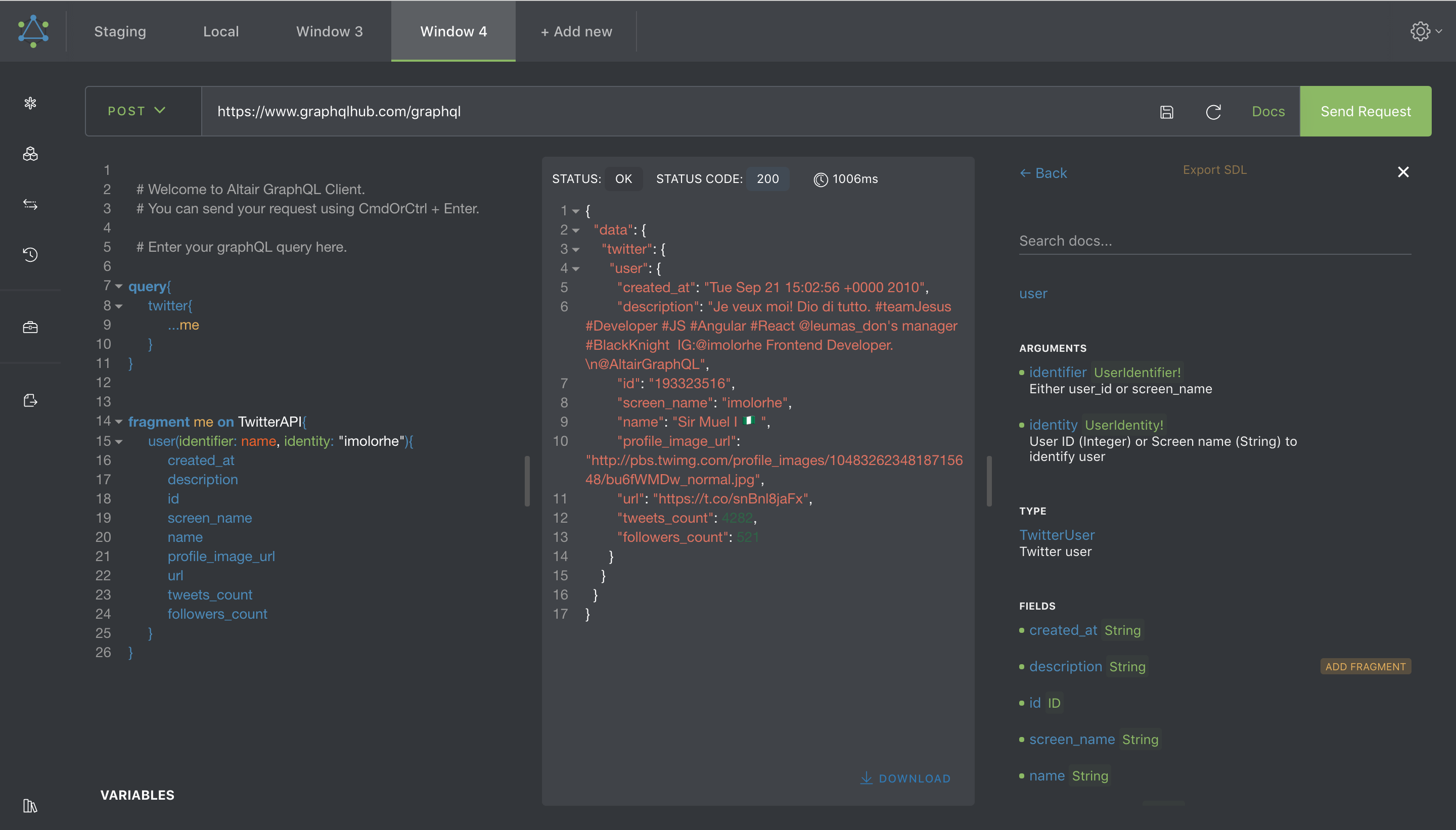
Task: Collapse the "data" object in response
Action: pos(576,230)
